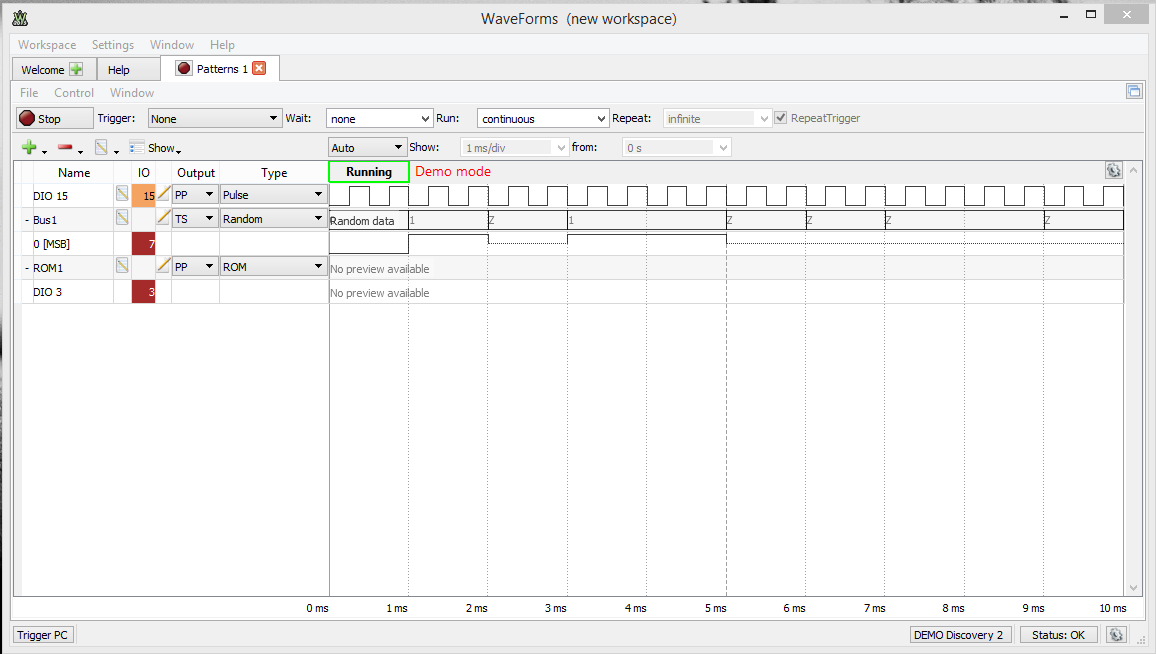
Task: Click the Trigger PC button
Action: pos(43,635)
